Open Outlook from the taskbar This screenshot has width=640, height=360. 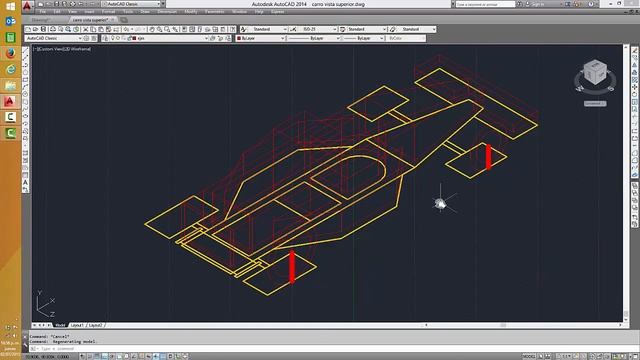pos(11,21)
